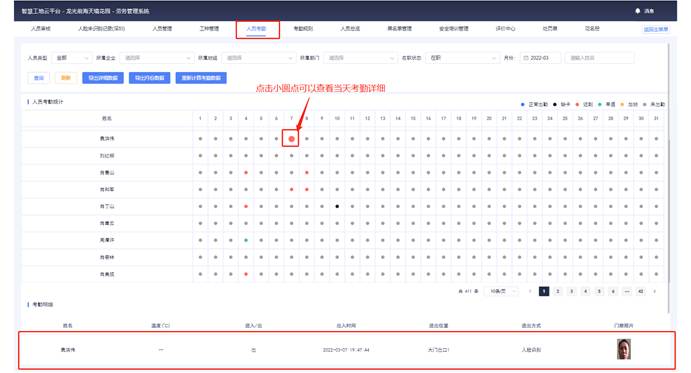Open the 所属企业 dropdown

point(157,58)
